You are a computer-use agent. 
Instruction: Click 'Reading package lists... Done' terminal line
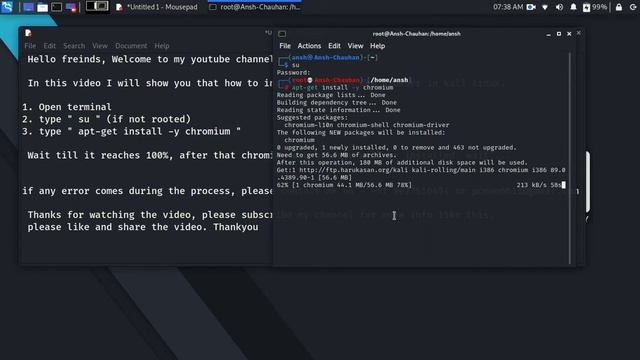pos(331,95)
